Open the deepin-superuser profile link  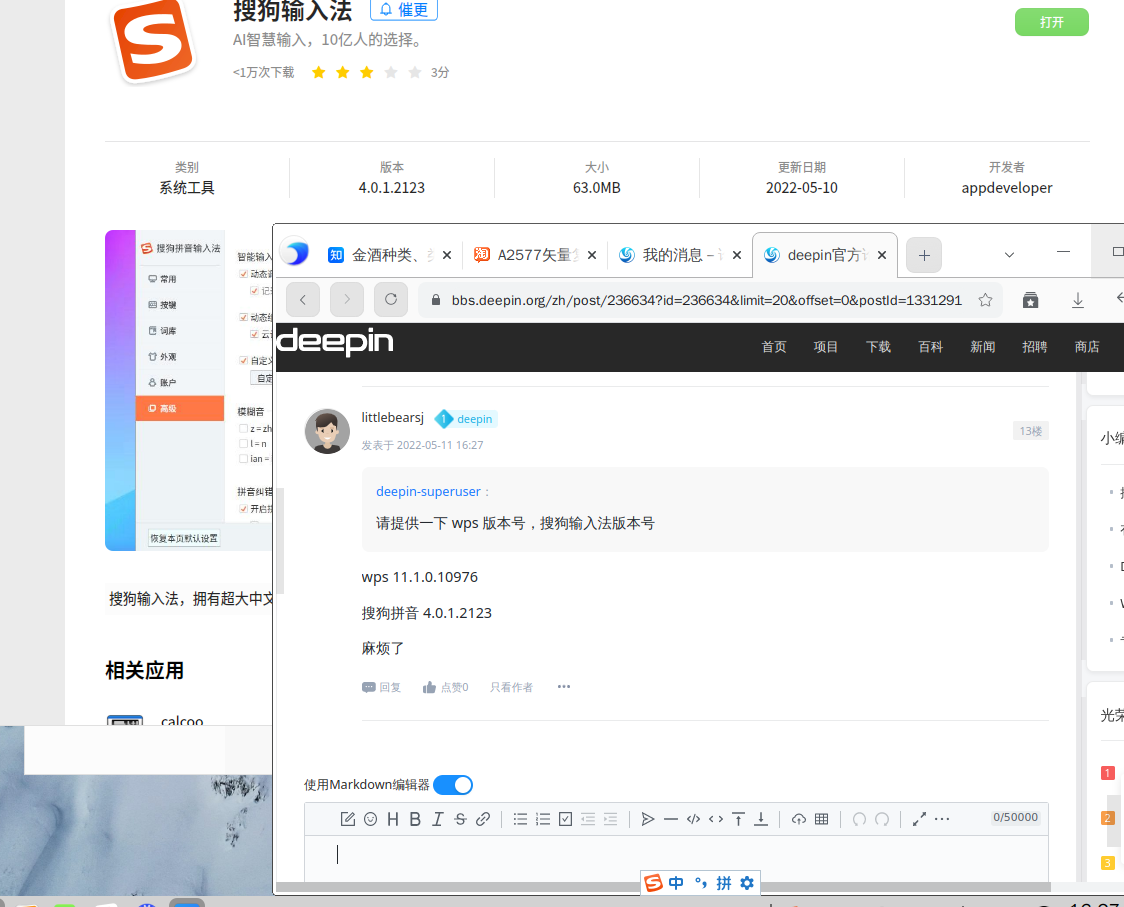tap(428, 491)
